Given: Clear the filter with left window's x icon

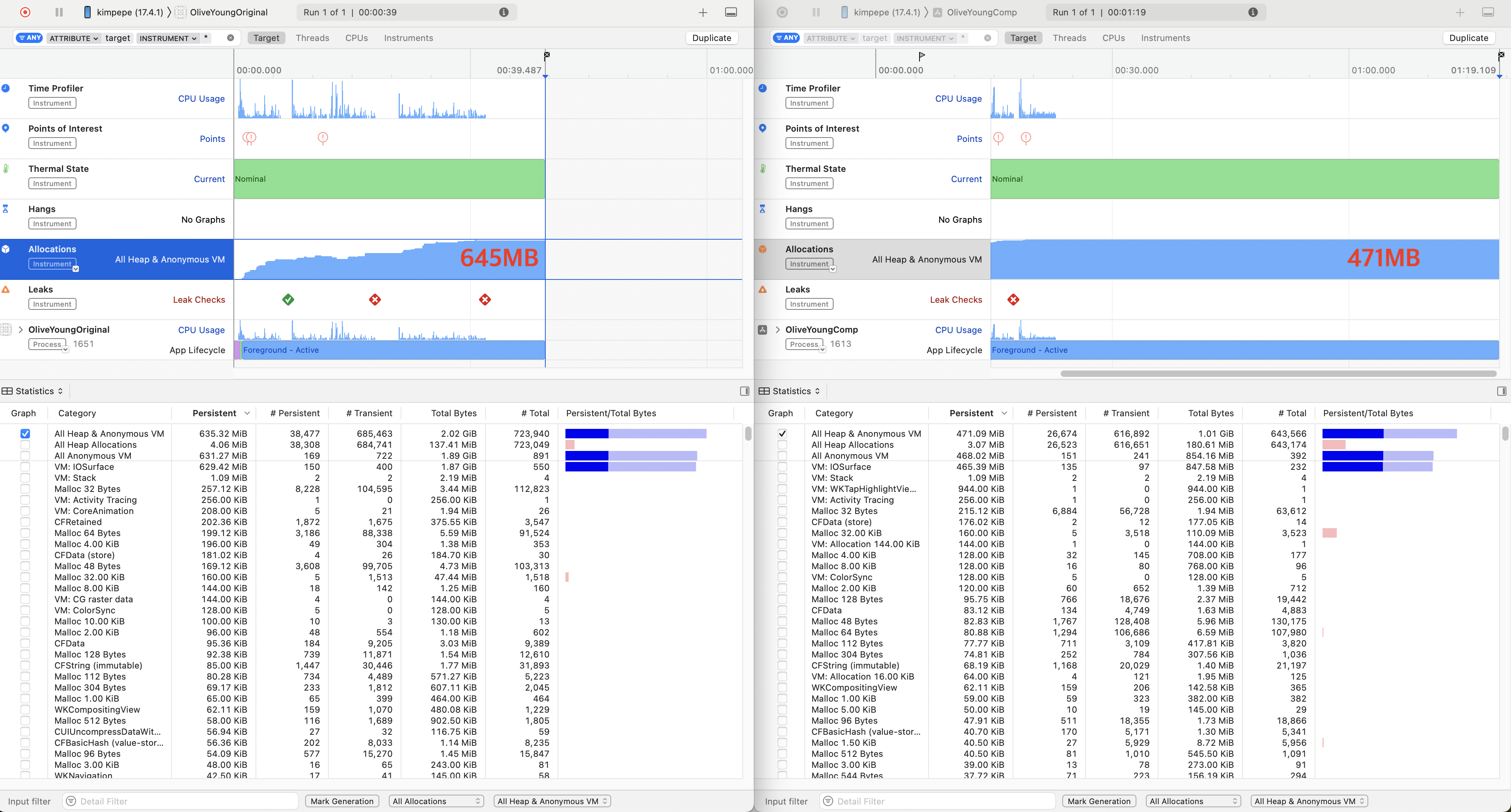Looking at the screenshot, I should coord(231,38).
